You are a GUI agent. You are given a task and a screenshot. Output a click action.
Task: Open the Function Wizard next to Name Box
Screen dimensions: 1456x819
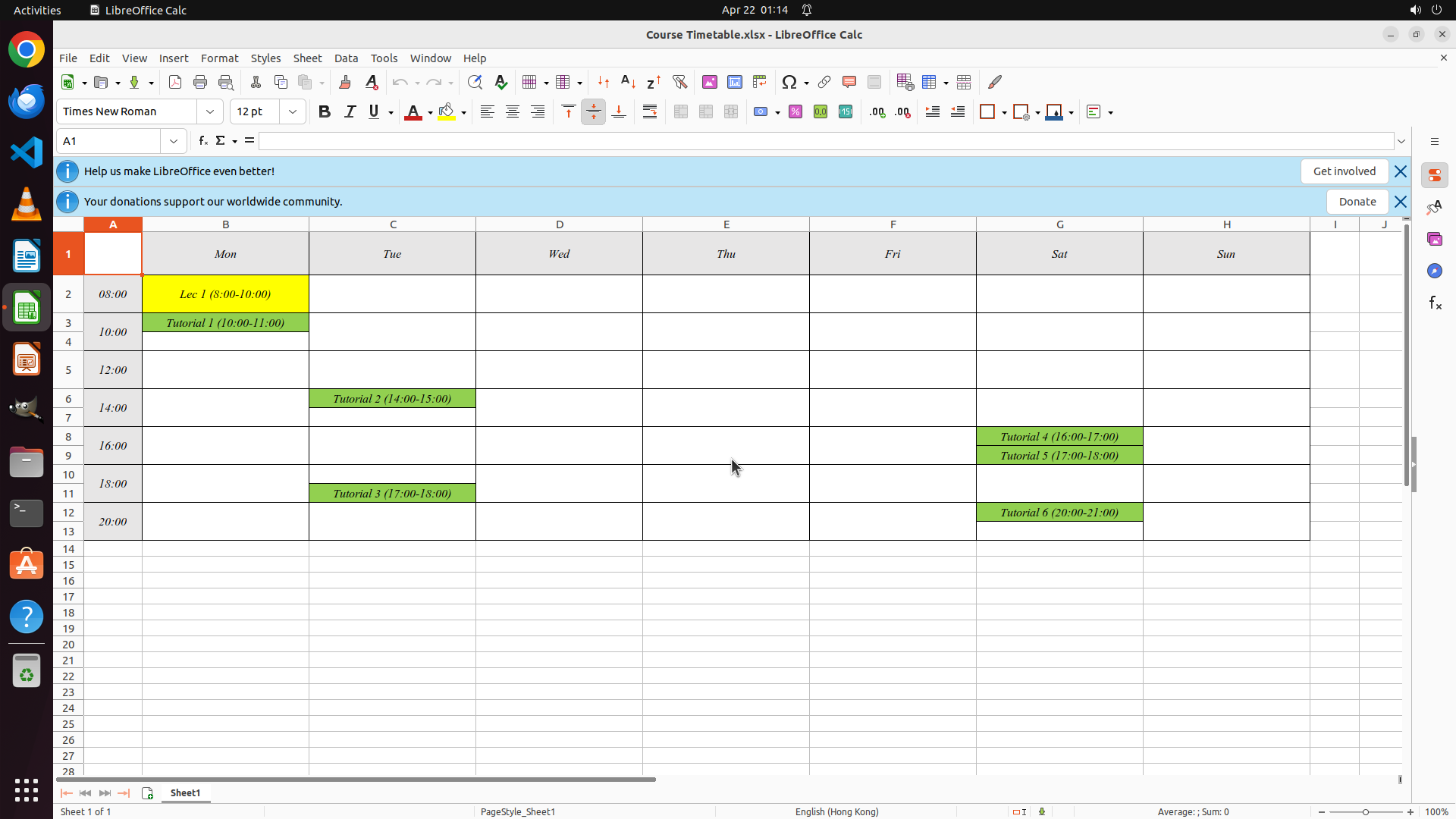point(203,141)
